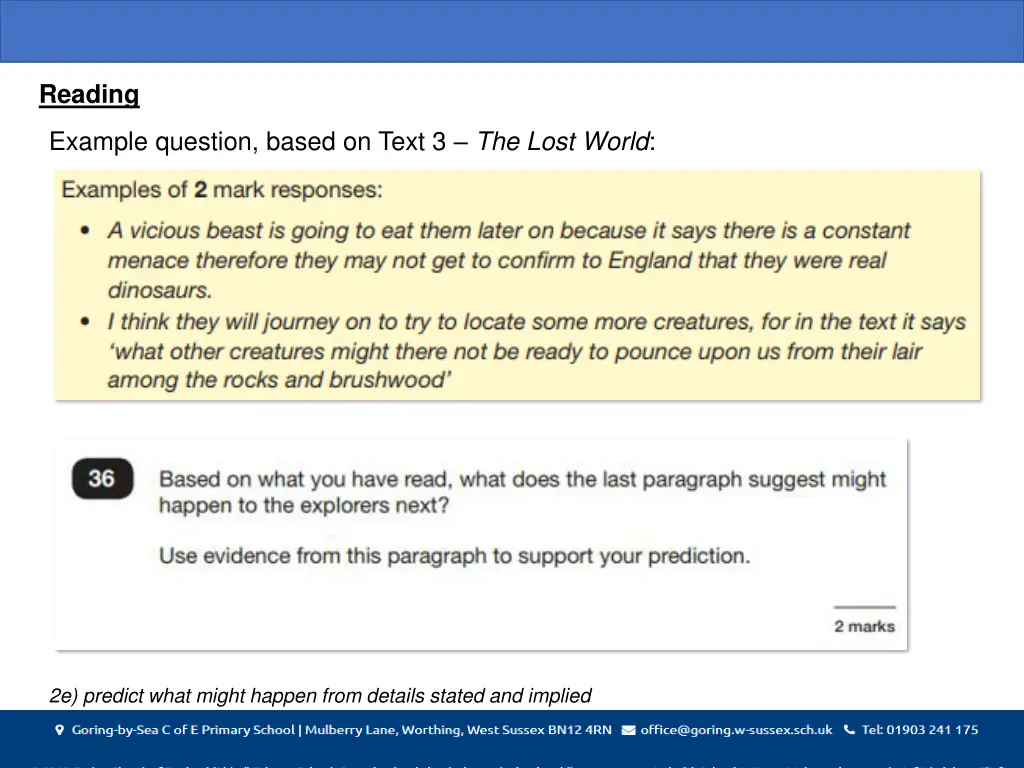Click the location pin icon in footer
This screenshot has width=1024, height=768.
[x=58, y=730]
